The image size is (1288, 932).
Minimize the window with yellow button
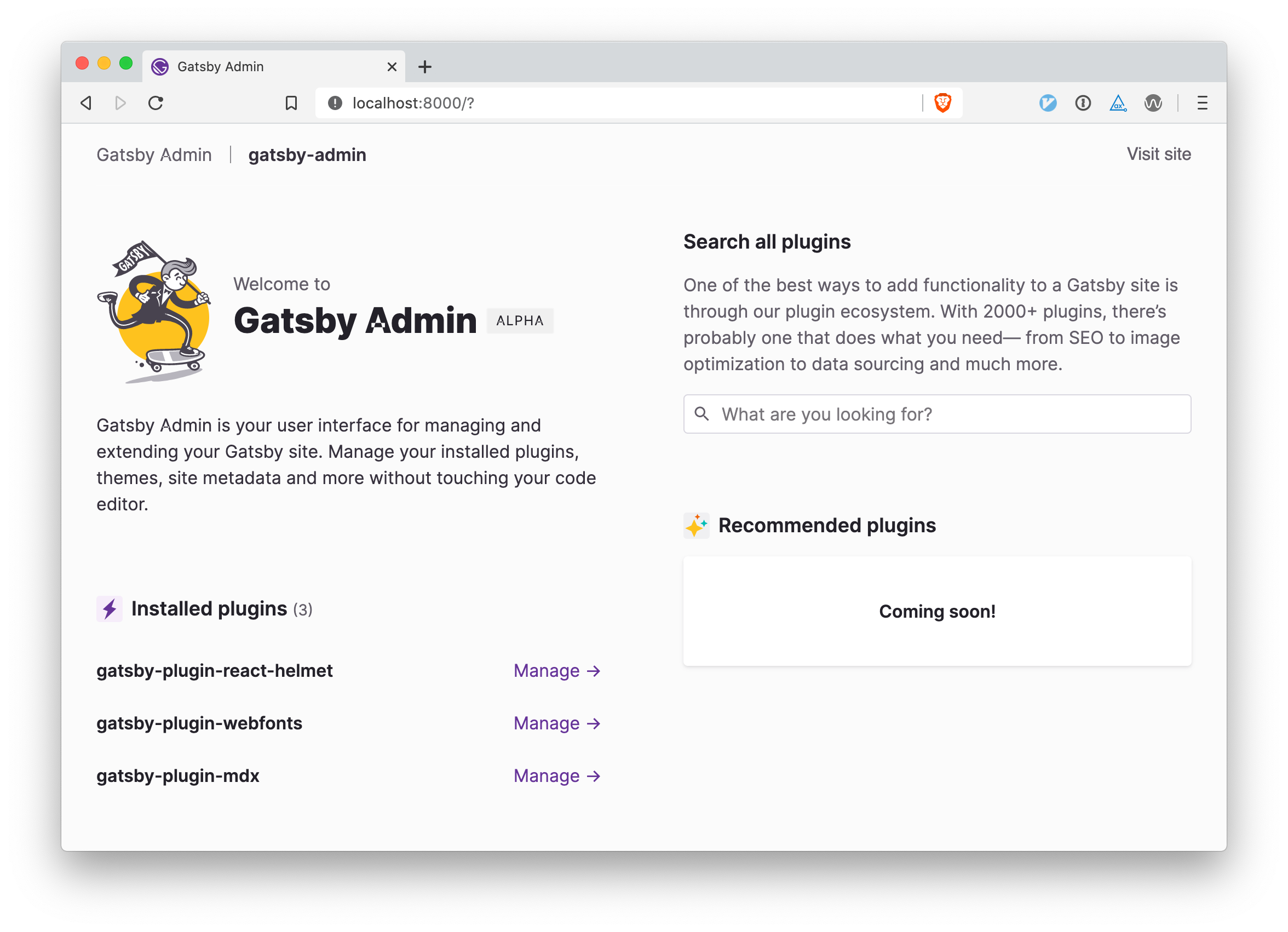point(104,63)
